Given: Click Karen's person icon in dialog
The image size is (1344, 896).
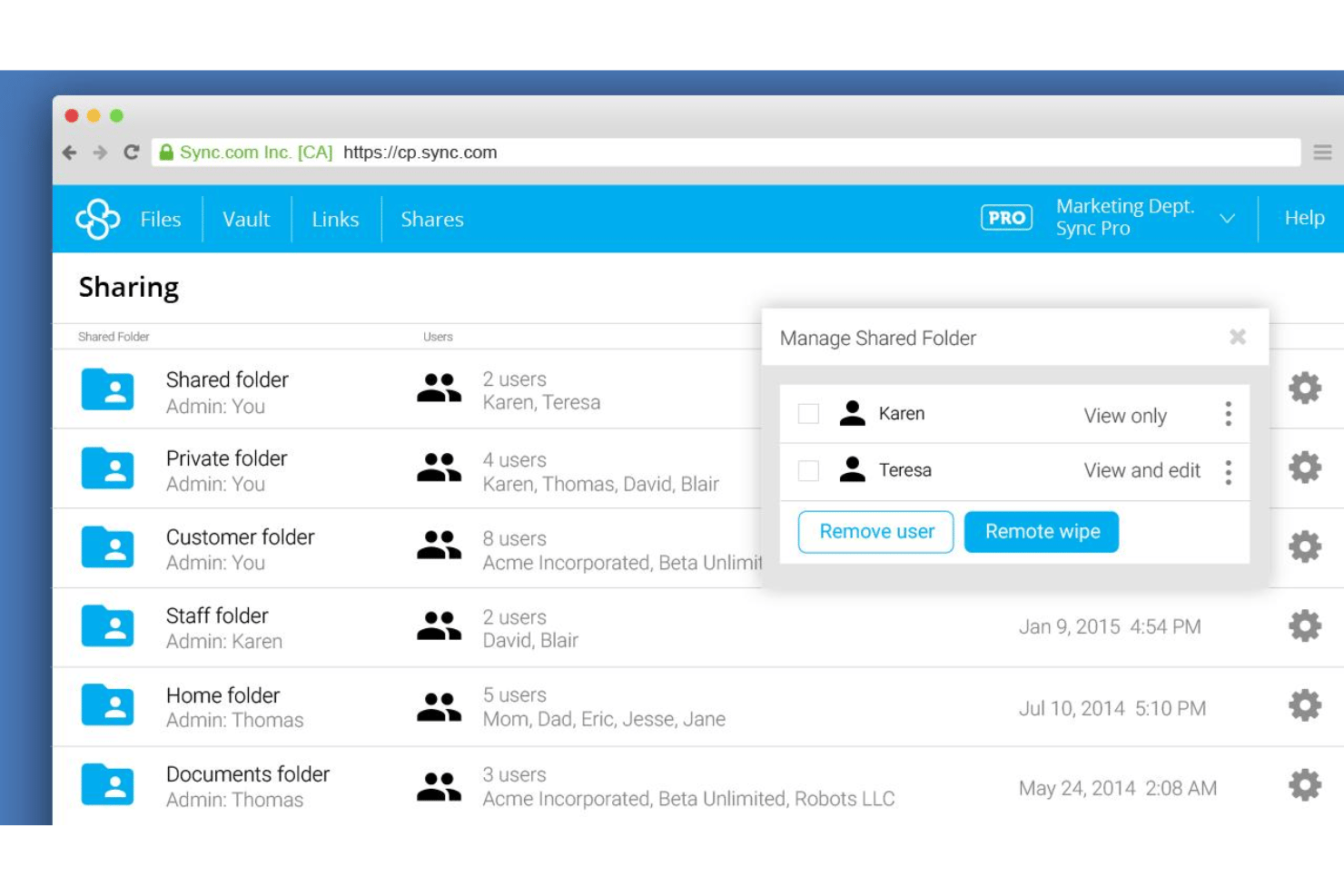Looking at the screenshot, I should [853, 414].
